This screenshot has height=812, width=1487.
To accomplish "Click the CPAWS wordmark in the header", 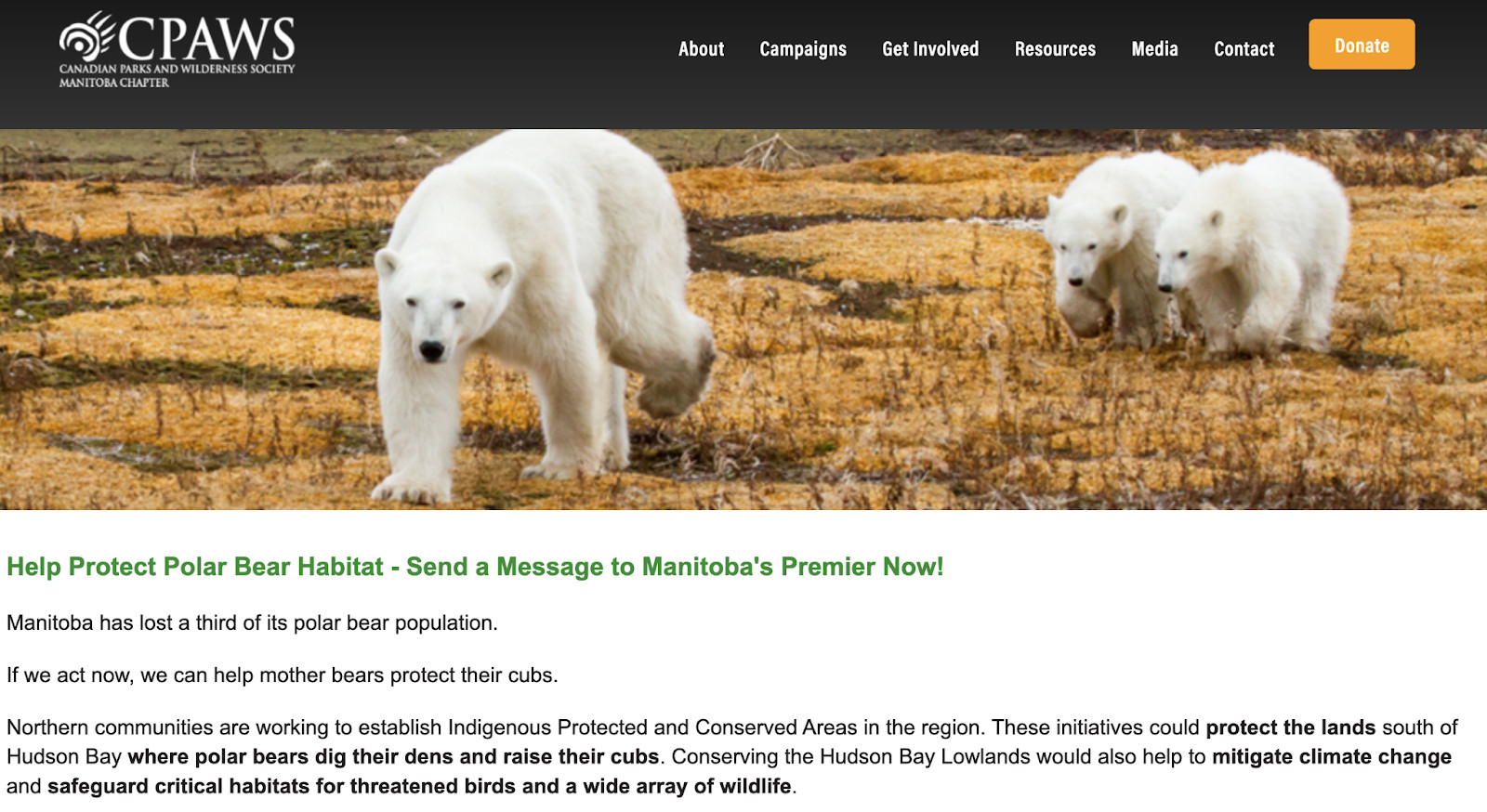I will coord(206,39).
